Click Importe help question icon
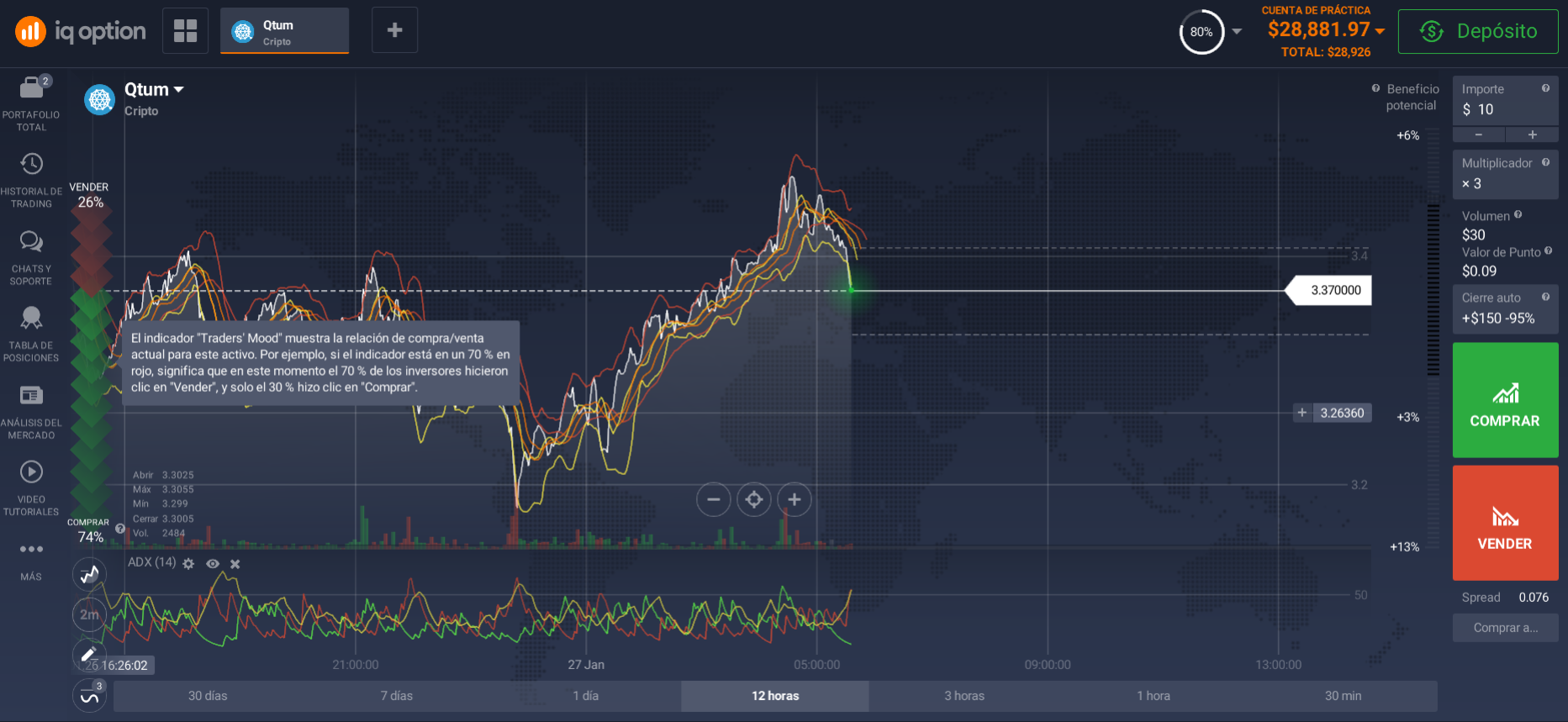The height and width of the screenshot is (722, 1568). click(1545, 88)
